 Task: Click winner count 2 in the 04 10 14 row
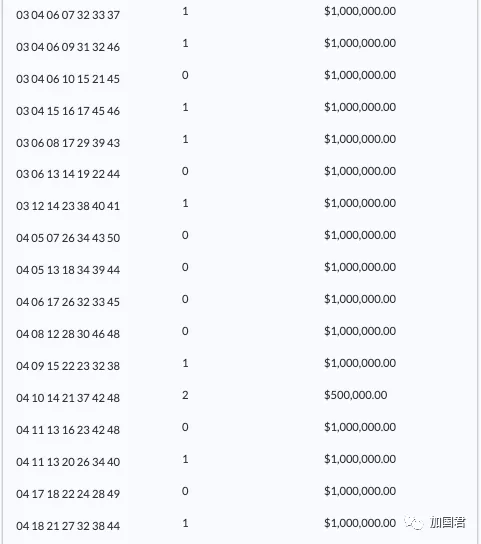click(x=185, y=395)
